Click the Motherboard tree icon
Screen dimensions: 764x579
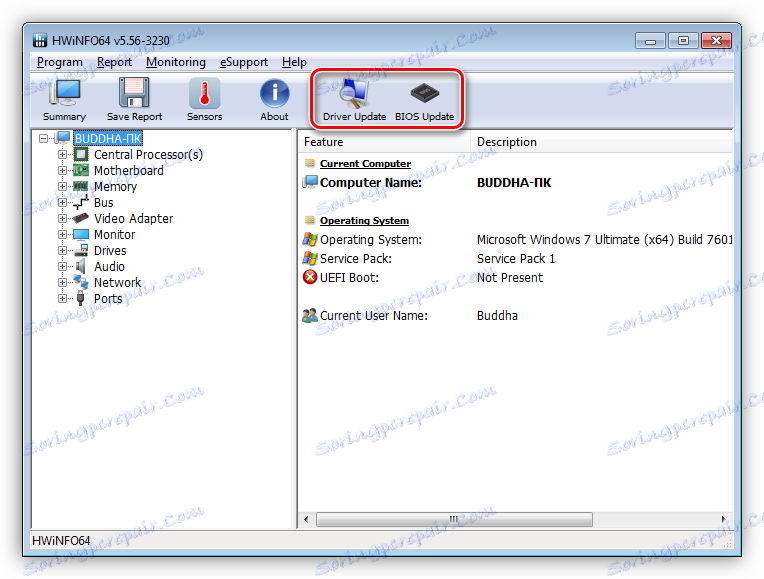[81, 171]
